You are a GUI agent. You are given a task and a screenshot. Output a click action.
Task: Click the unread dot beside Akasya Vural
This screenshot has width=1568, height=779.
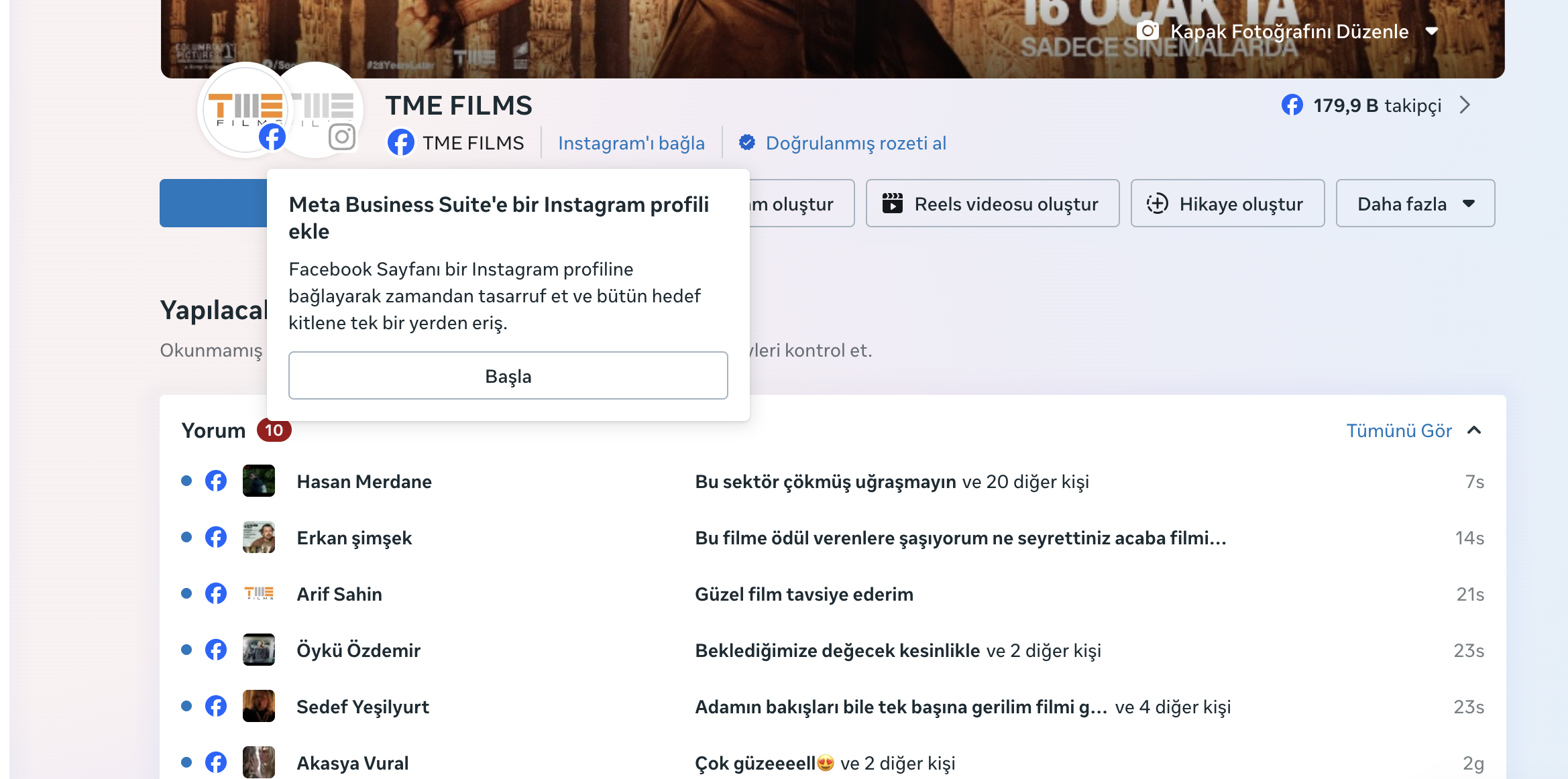[186, 762]
